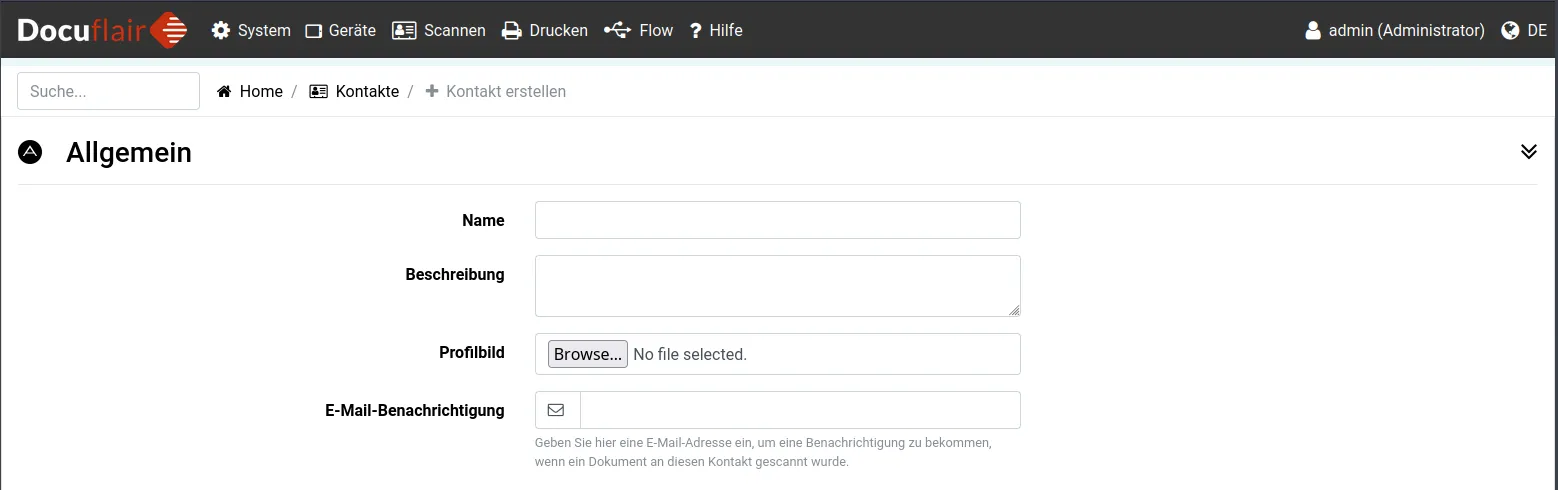Expand all sections with double chevron
Screen dimensions: 1558x490
tap(1528, 151)
